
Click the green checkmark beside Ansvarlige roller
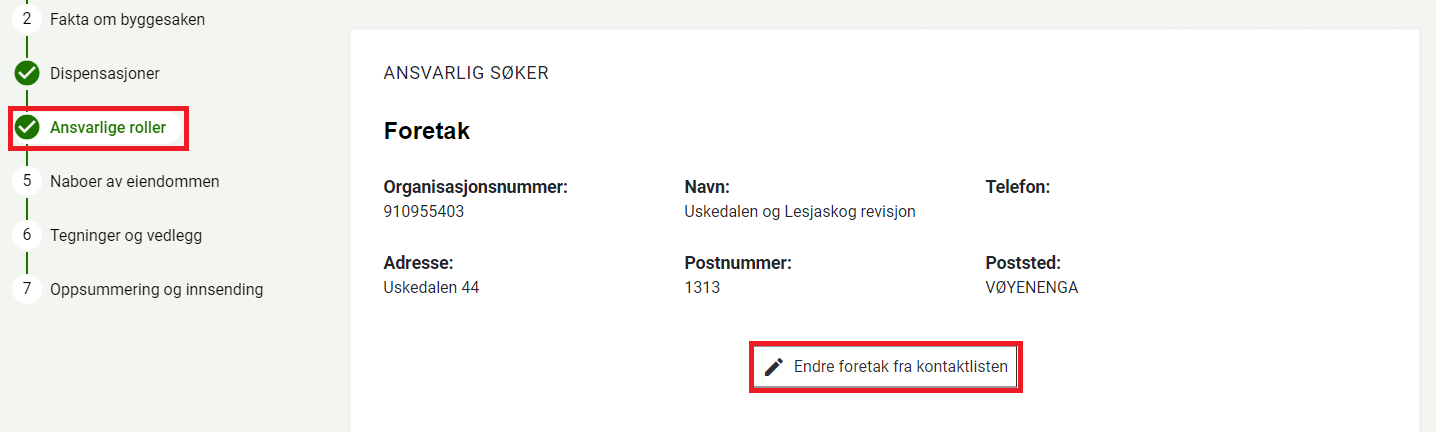pos(27,127)
